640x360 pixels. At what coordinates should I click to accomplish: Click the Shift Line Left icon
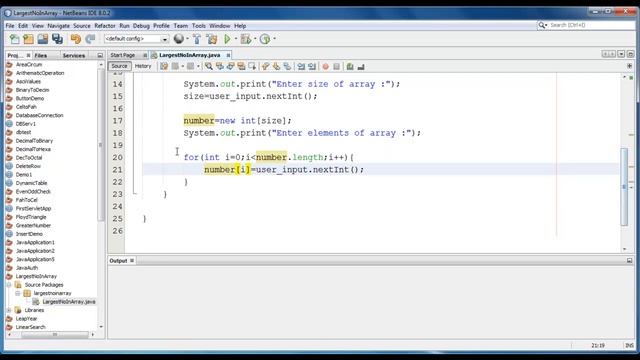point(301,66)
